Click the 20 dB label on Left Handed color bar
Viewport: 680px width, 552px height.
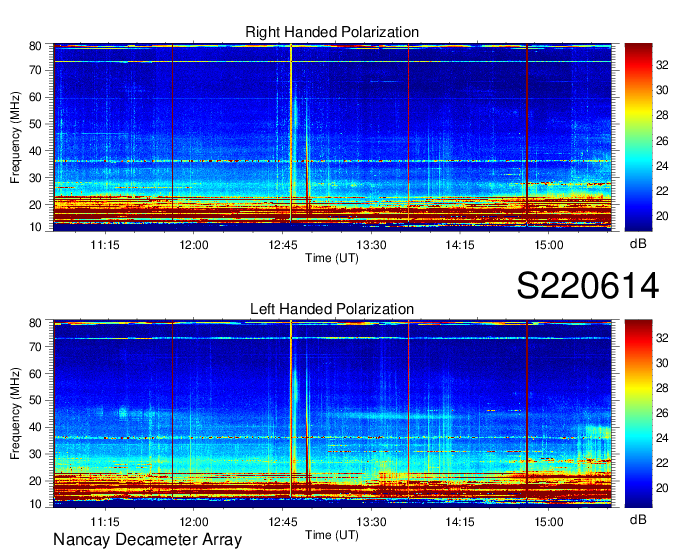click(x=662, y=488)
